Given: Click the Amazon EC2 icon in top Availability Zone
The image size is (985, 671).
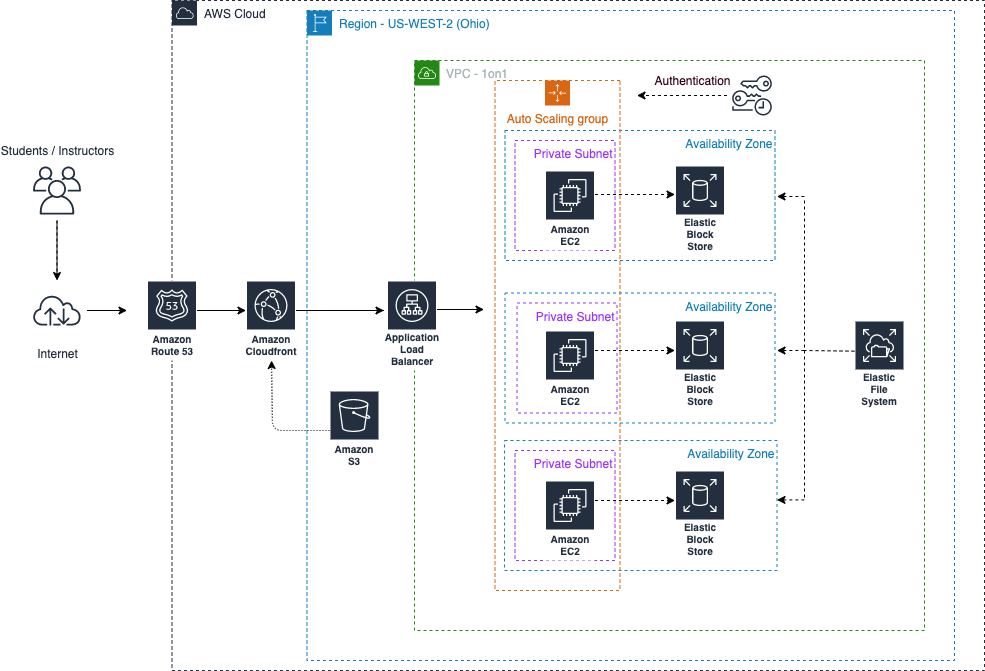Looking at the screenshot, I should point(570,195).
